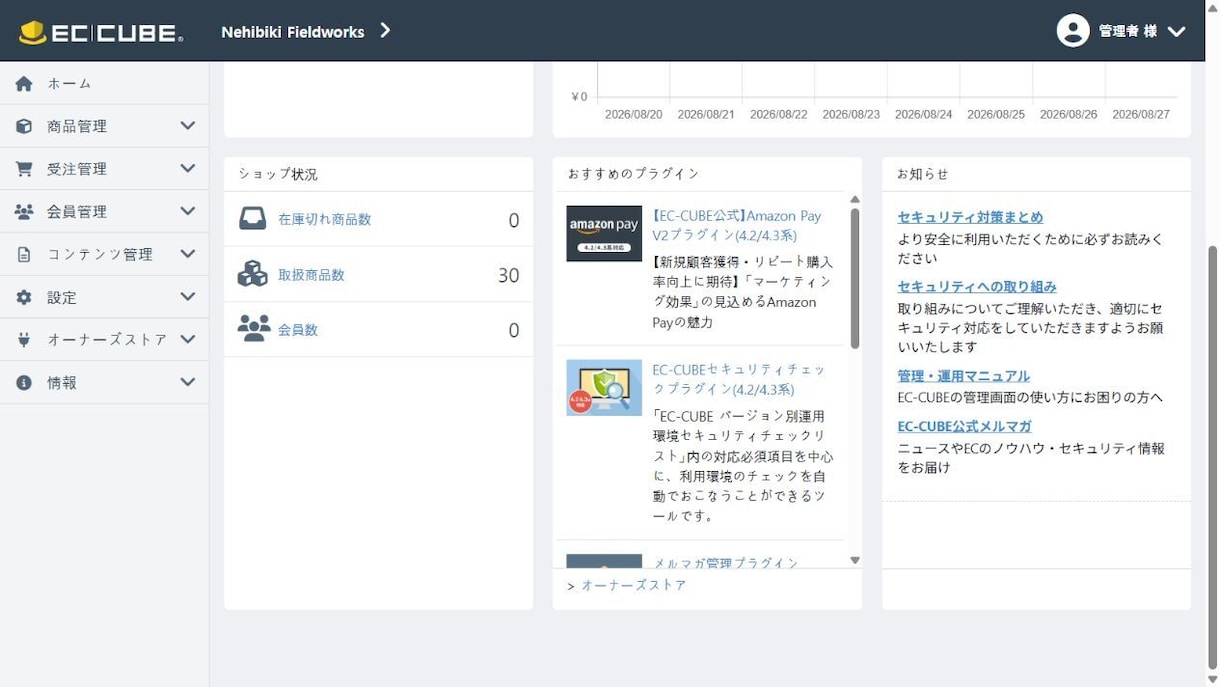Click the page scroll-down arrow

coord(1213,680)
